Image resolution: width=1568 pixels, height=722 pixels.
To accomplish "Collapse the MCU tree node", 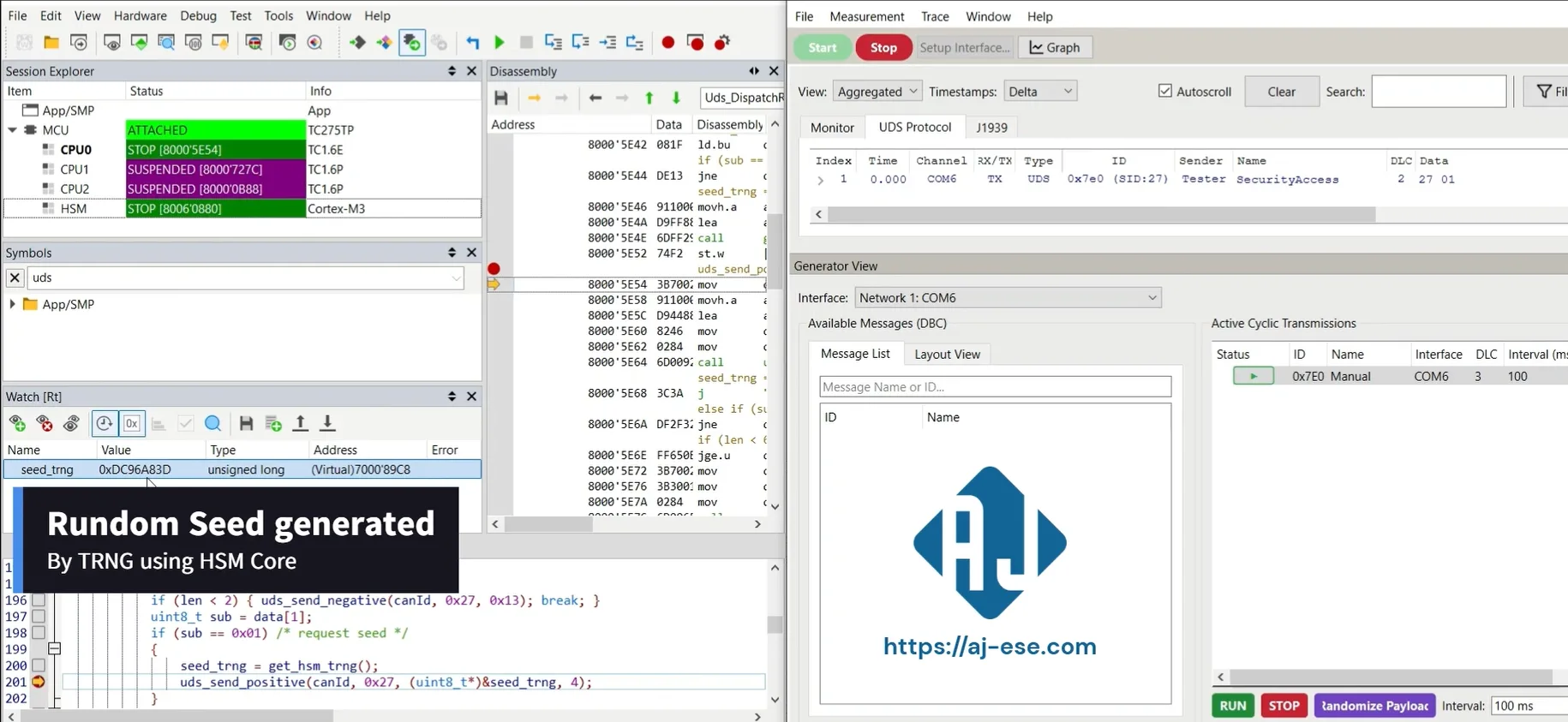I will pyautogui.click(x=13, y=130).
